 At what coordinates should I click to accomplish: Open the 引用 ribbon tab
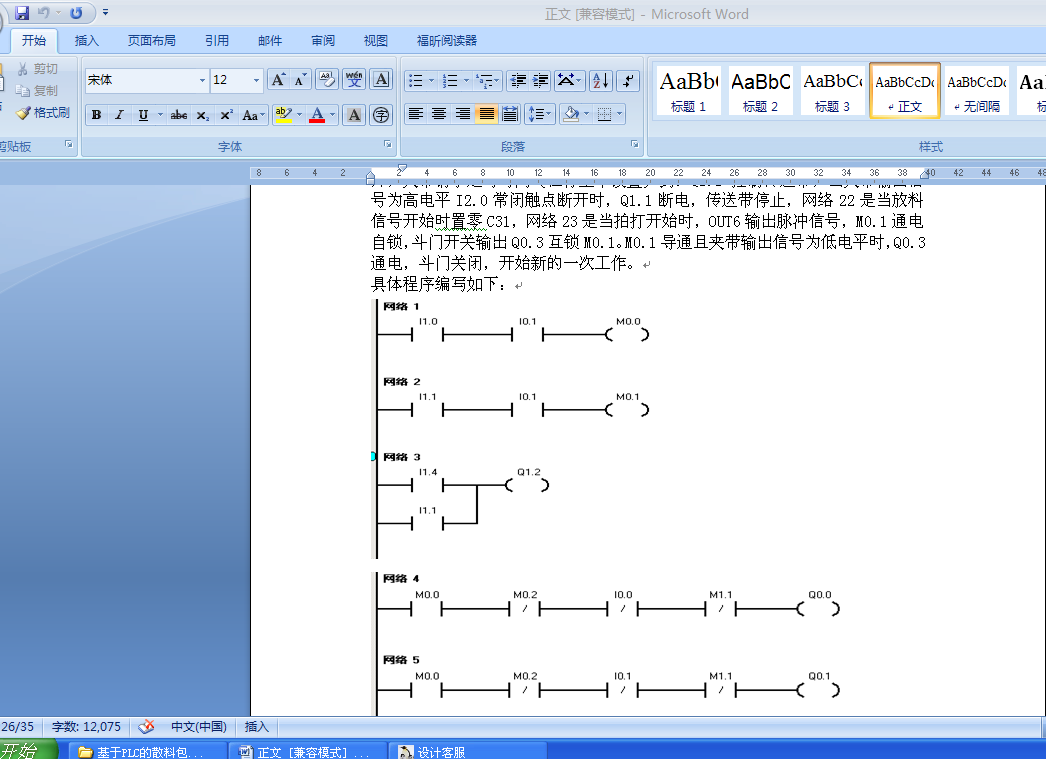[x=217, y=41]
